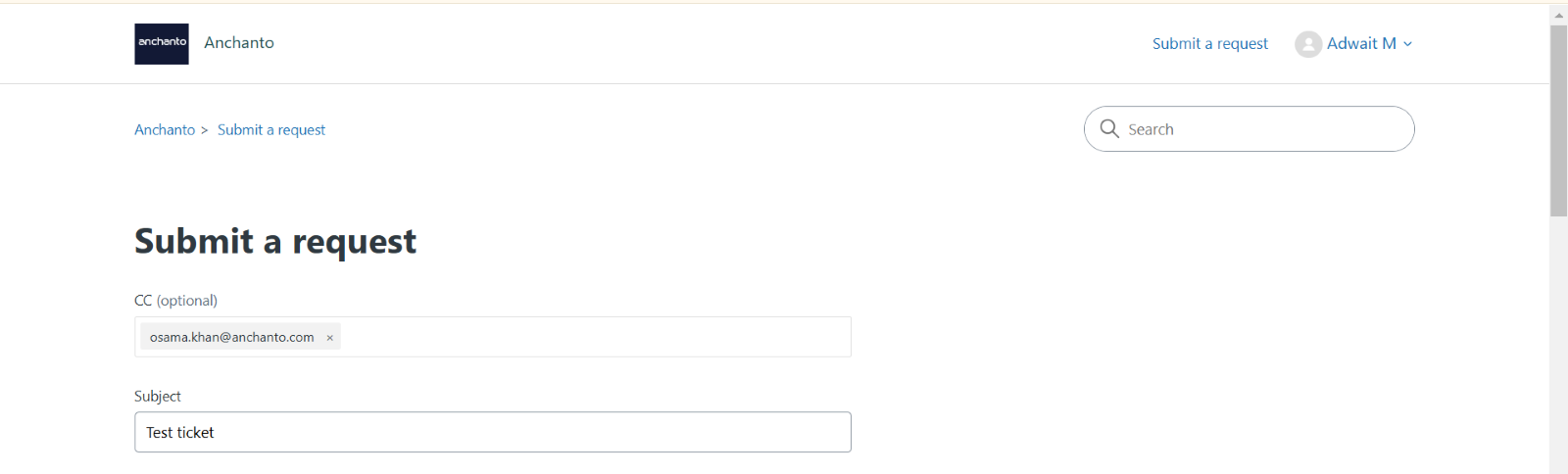Click the Subject label
The width and height of the screenshot is (1568, 474).
click(158, 397)
